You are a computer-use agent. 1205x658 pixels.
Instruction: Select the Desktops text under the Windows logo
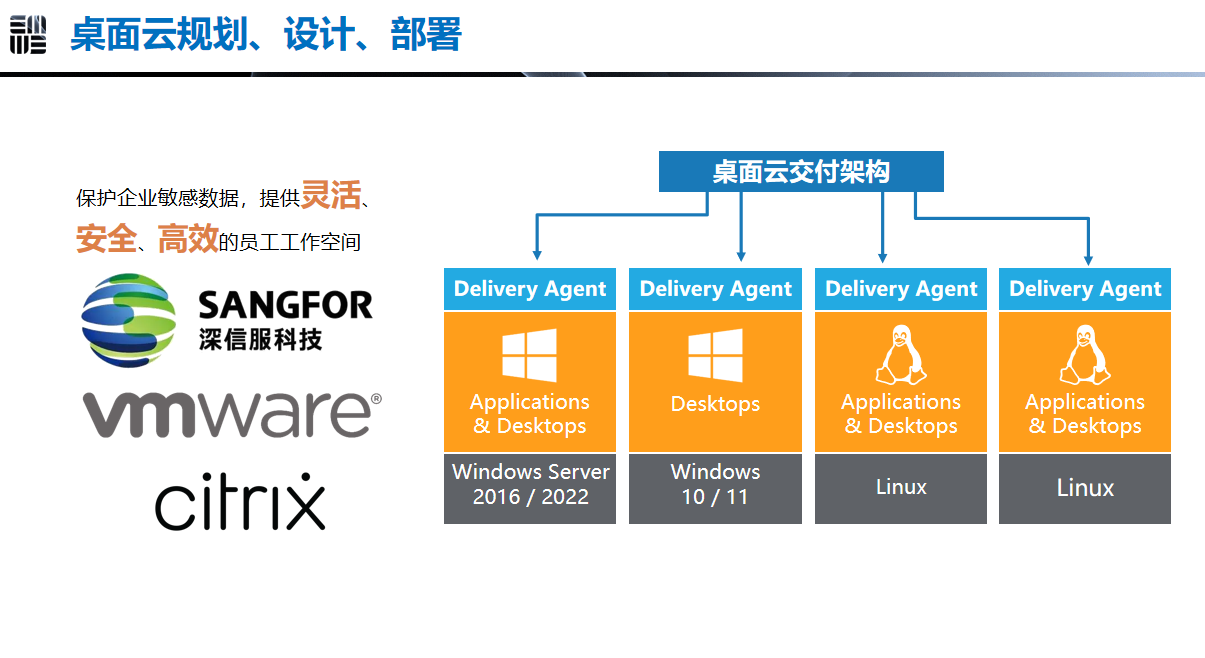tap(715, 405)
